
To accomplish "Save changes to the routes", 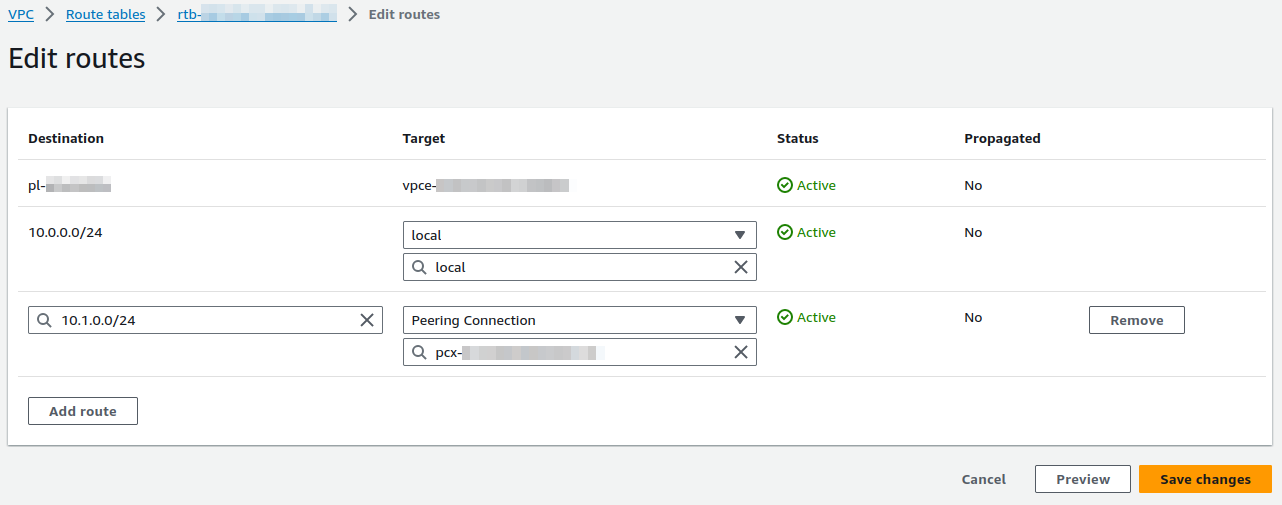I will pyautogui.click(x=1205, y=479).
